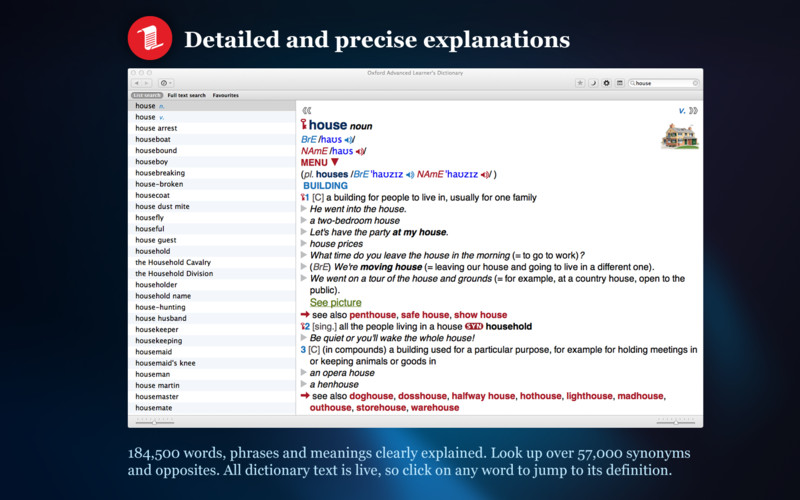Select 'house husband' in the word list
The height and width of the screenshot is (500, 800).
[x=212, y=318]
